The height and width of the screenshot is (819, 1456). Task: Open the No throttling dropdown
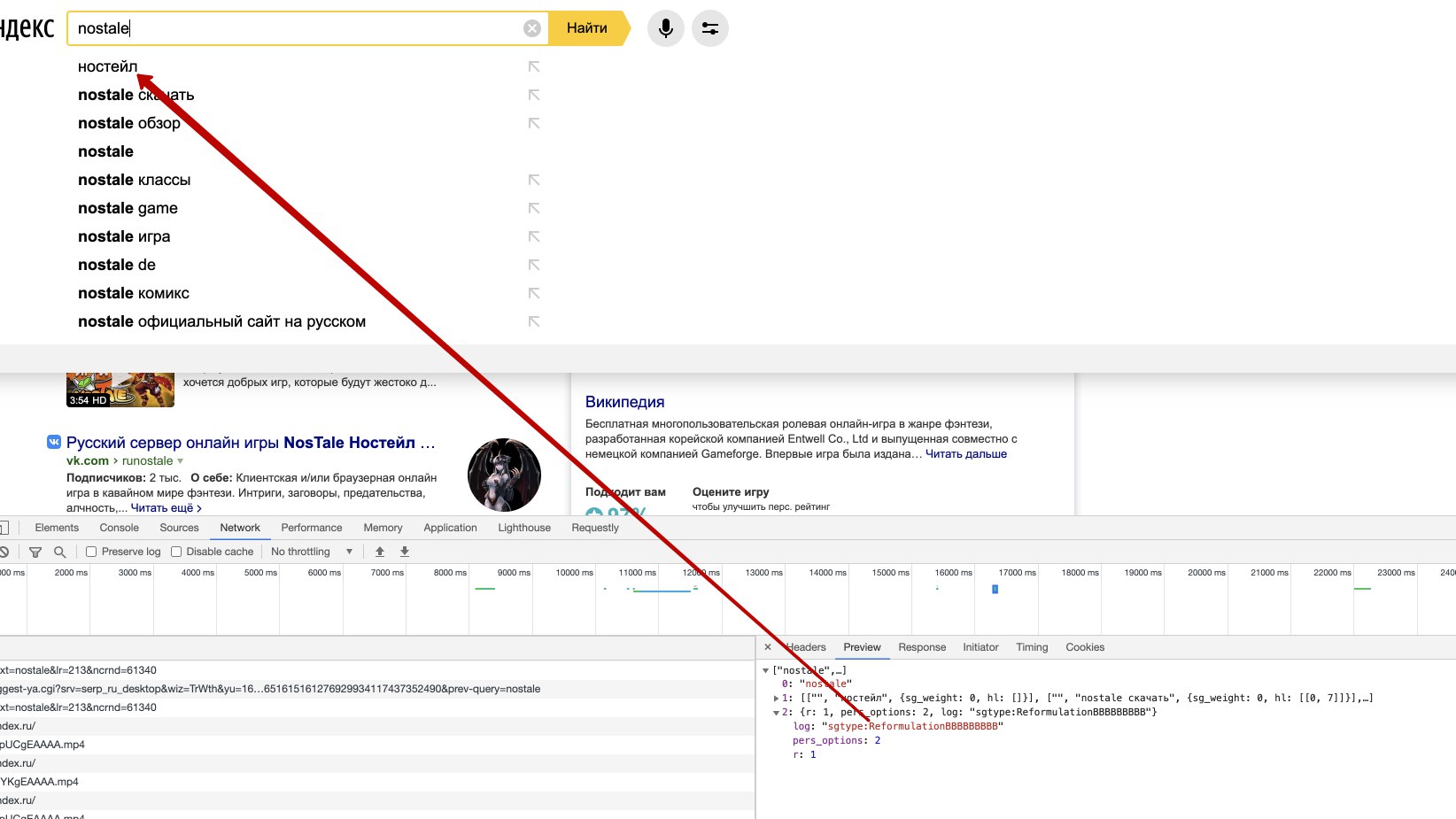312,552
